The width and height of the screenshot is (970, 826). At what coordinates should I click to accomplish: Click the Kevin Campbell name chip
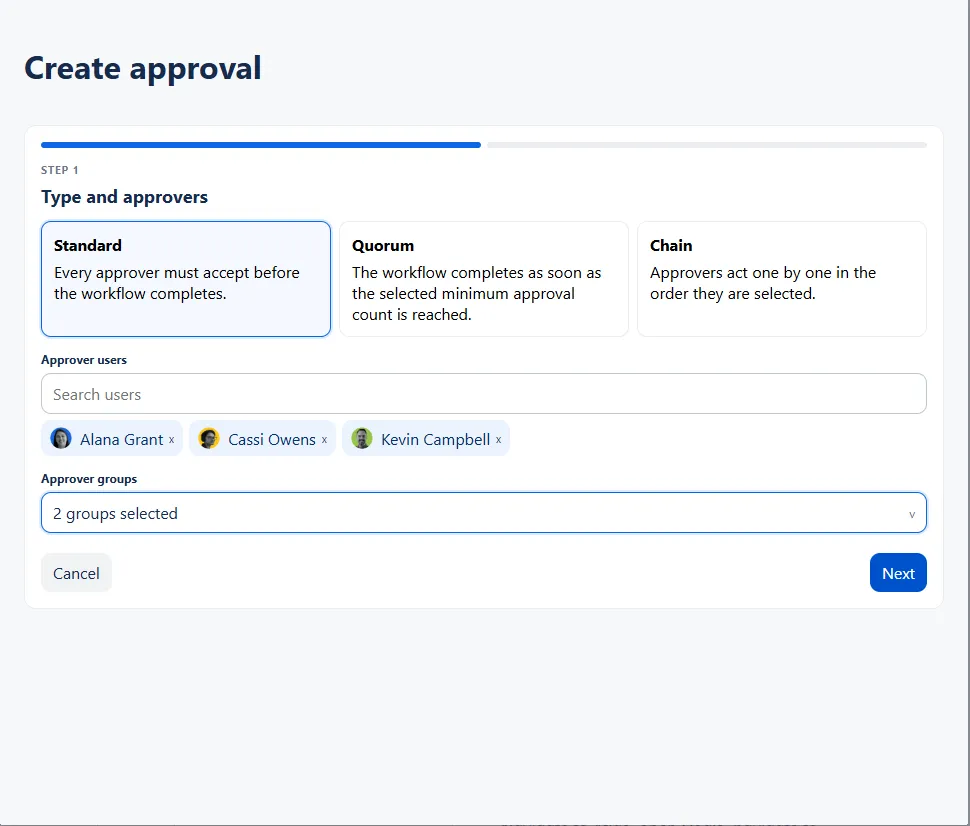[x=426, y=439]
